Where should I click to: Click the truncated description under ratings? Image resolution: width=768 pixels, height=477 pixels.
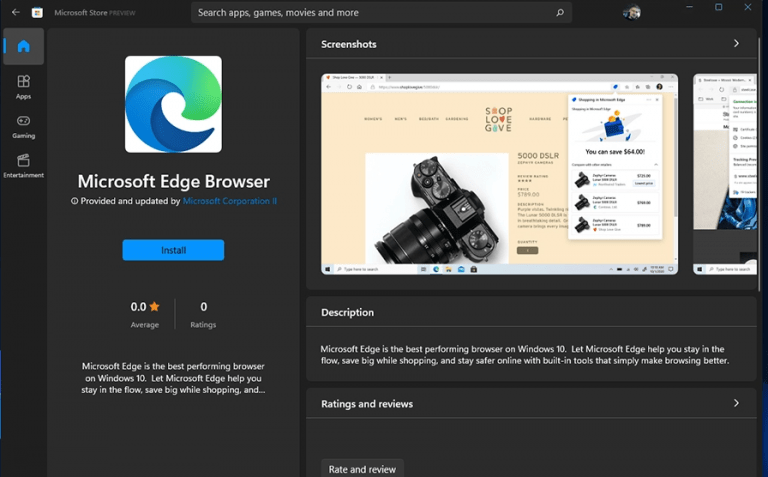pyautogui.click(x=173, y=378)
